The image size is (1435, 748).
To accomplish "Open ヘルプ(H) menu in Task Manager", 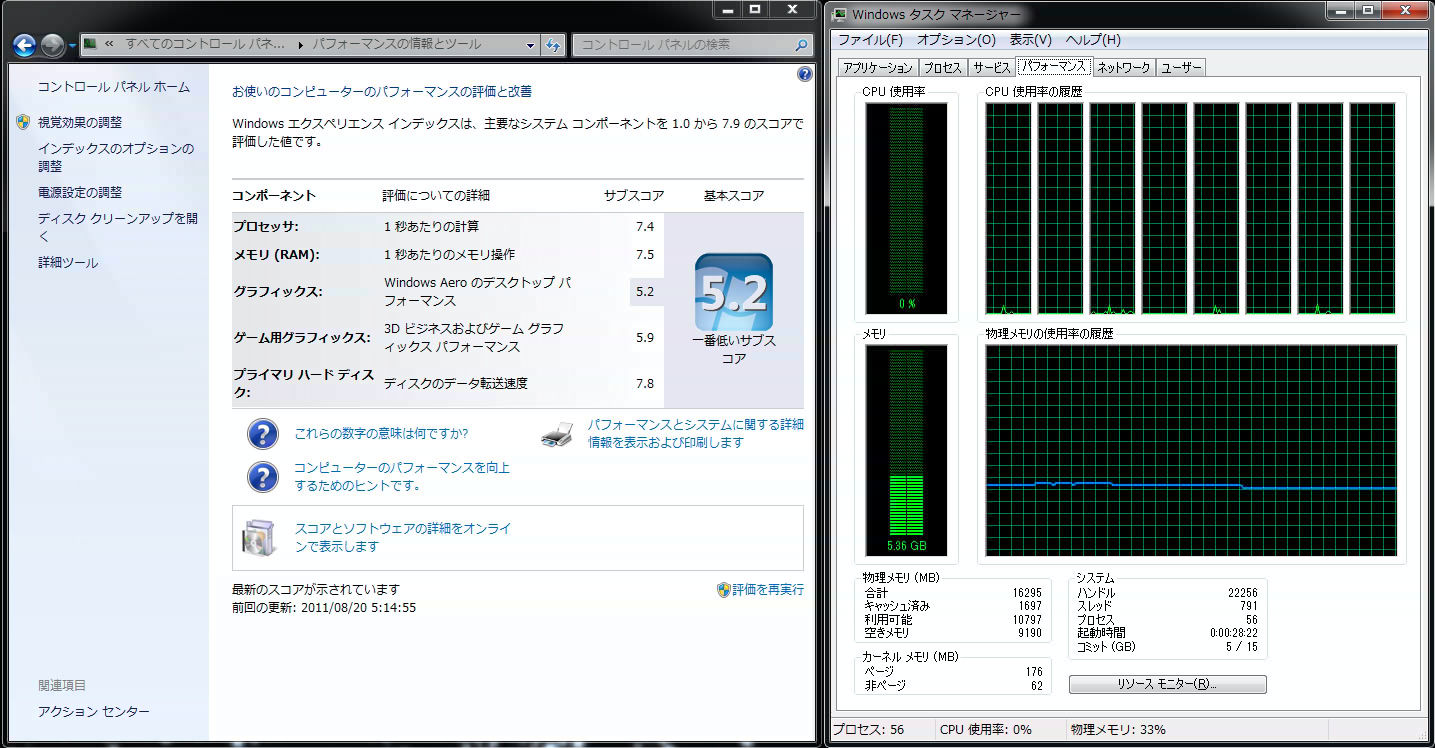I will [x=1093, y=40].
